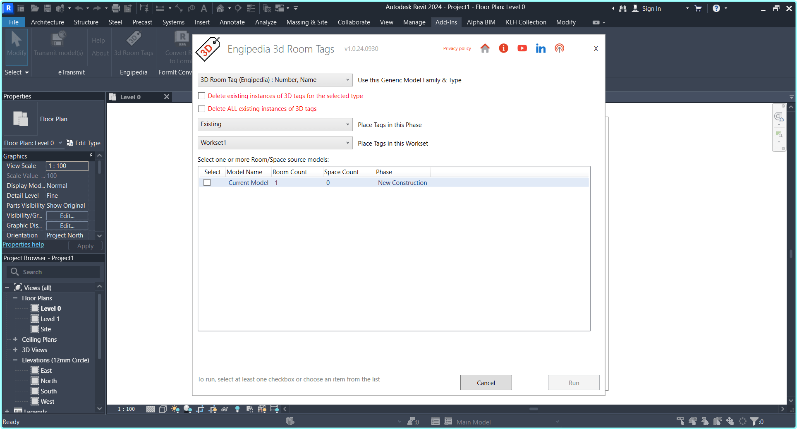Click the Run button in dialog

(574, 383)
